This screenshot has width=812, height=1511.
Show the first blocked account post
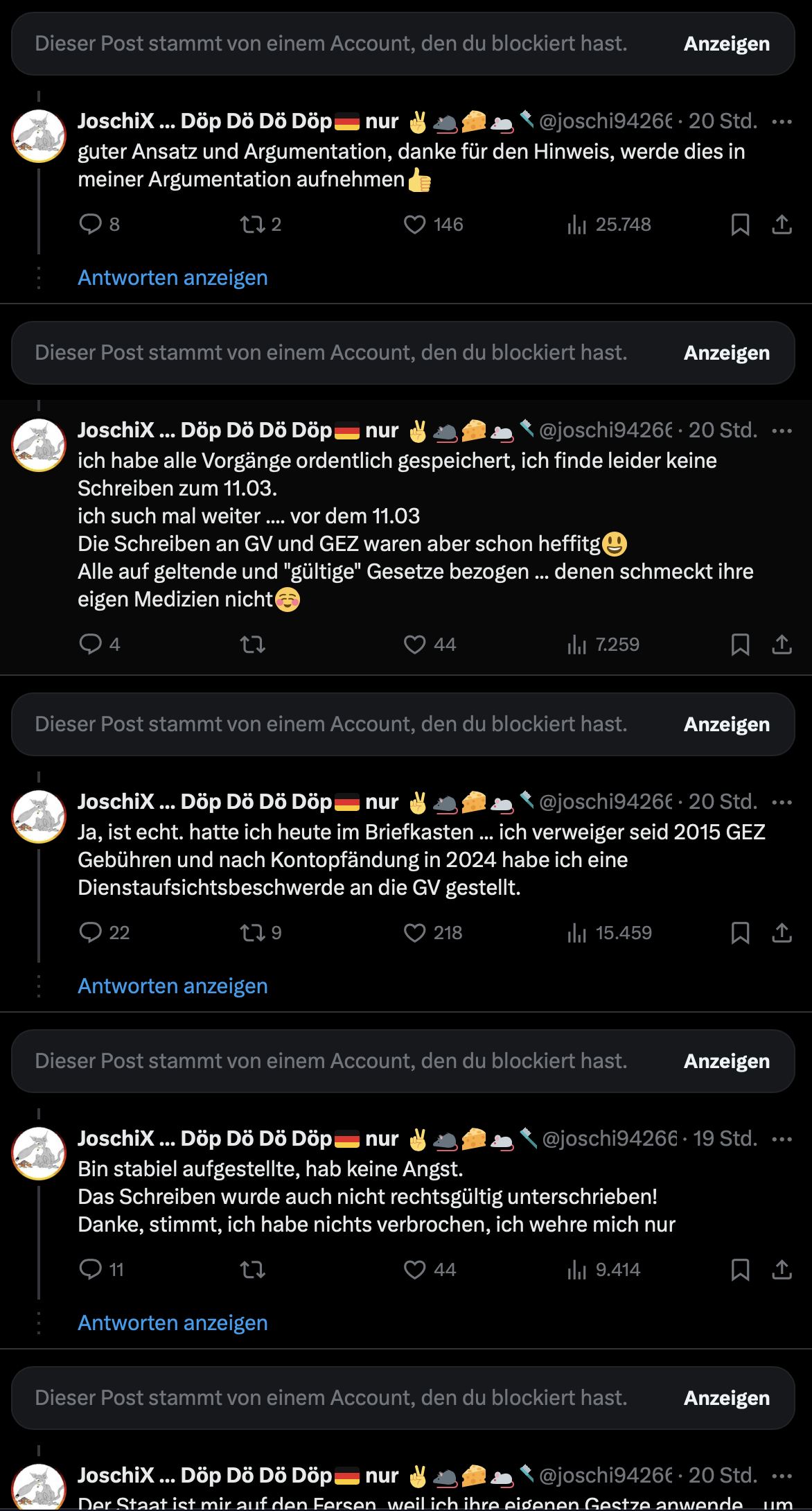pos(726,44)
